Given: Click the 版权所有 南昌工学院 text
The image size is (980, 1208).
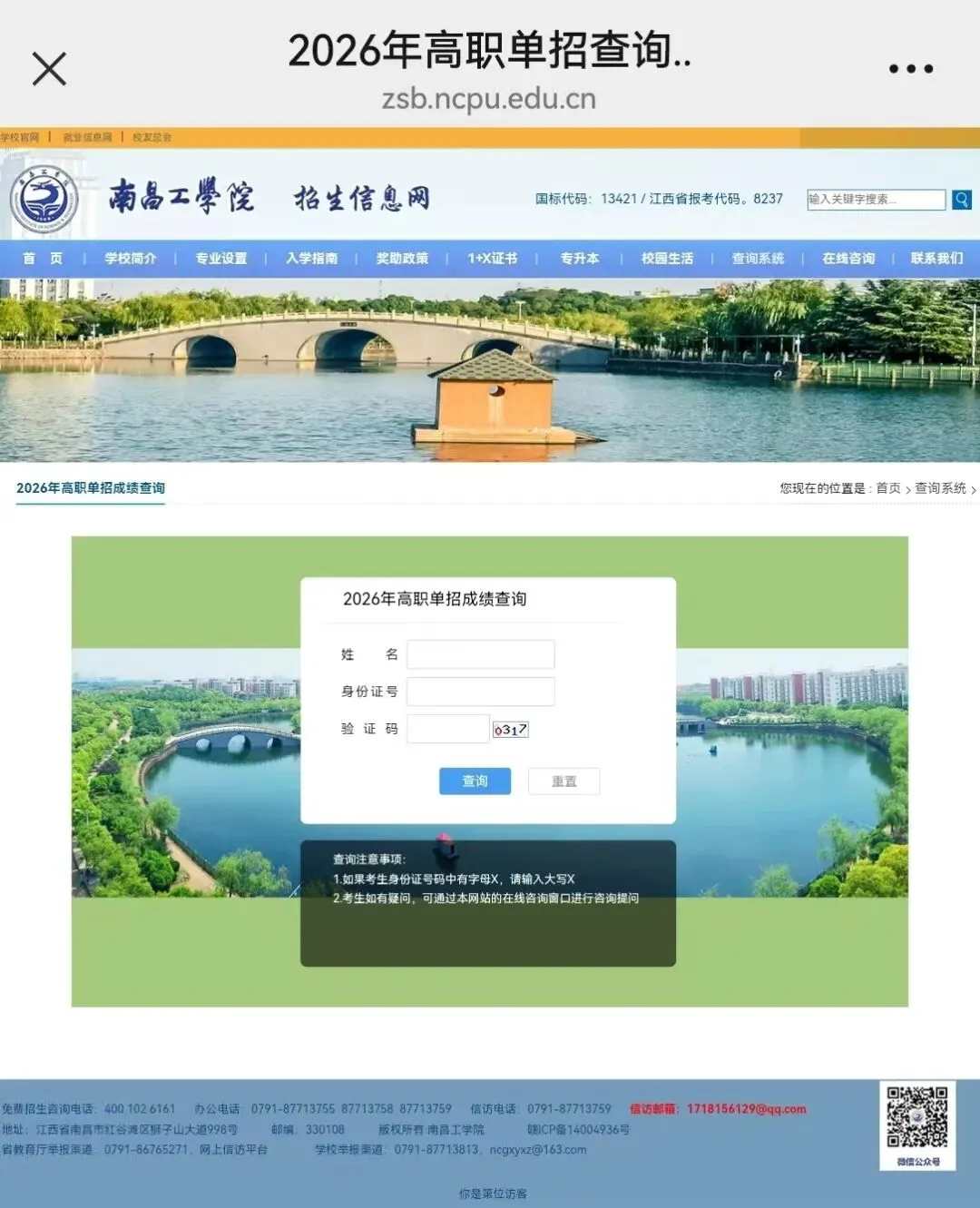Looking at the screenshot, I should [431, 1130].
